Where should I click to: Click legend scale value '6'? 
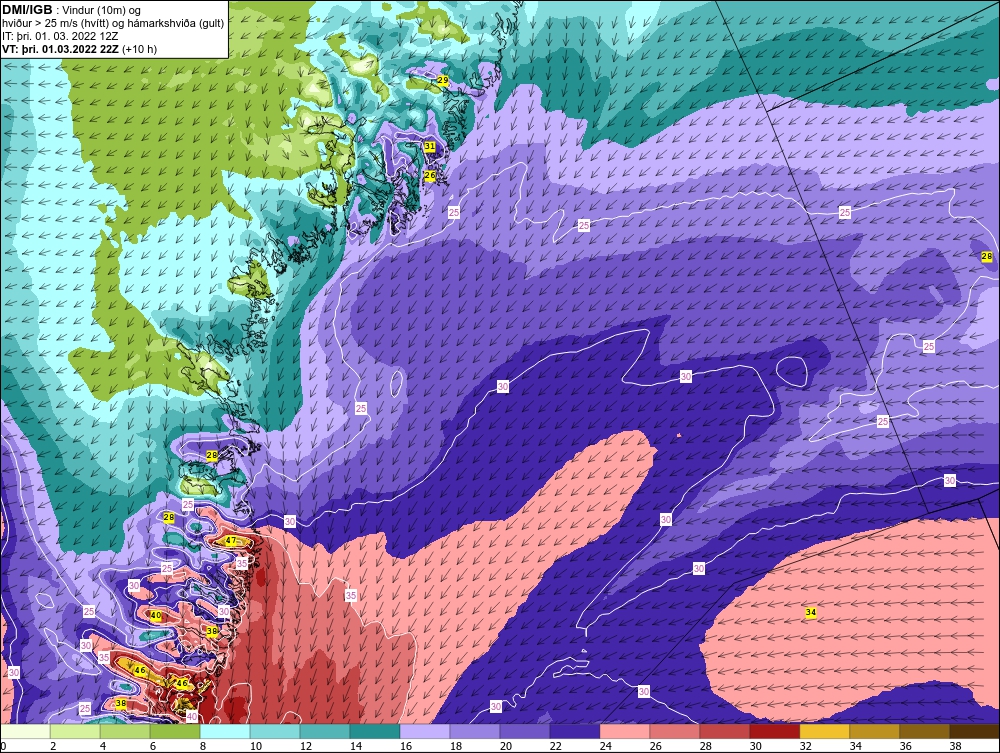(153, 747)
